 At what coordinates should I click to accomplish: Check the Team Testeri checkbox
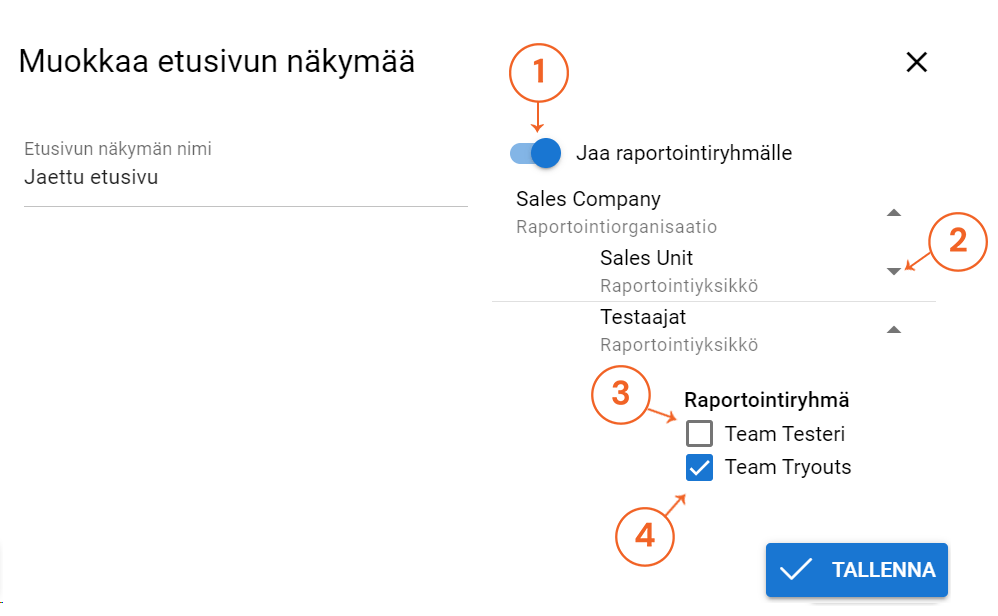click(x=699, y=434)
